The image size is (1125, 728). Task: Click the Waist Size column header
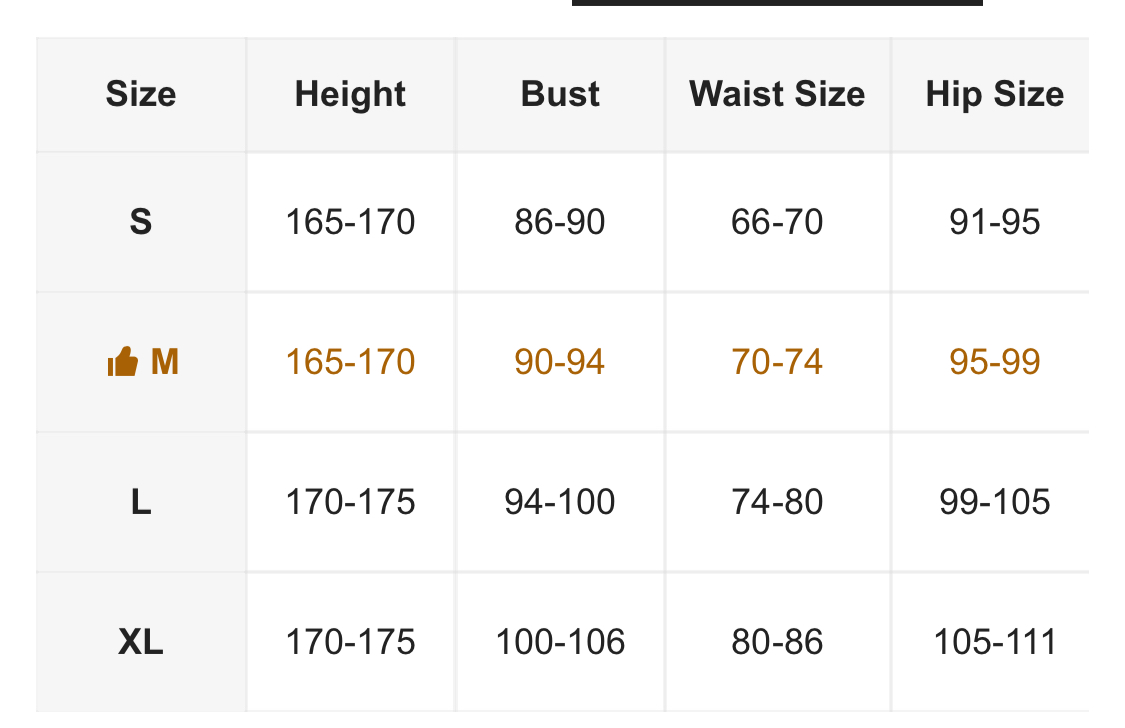[x=777, y=94]
